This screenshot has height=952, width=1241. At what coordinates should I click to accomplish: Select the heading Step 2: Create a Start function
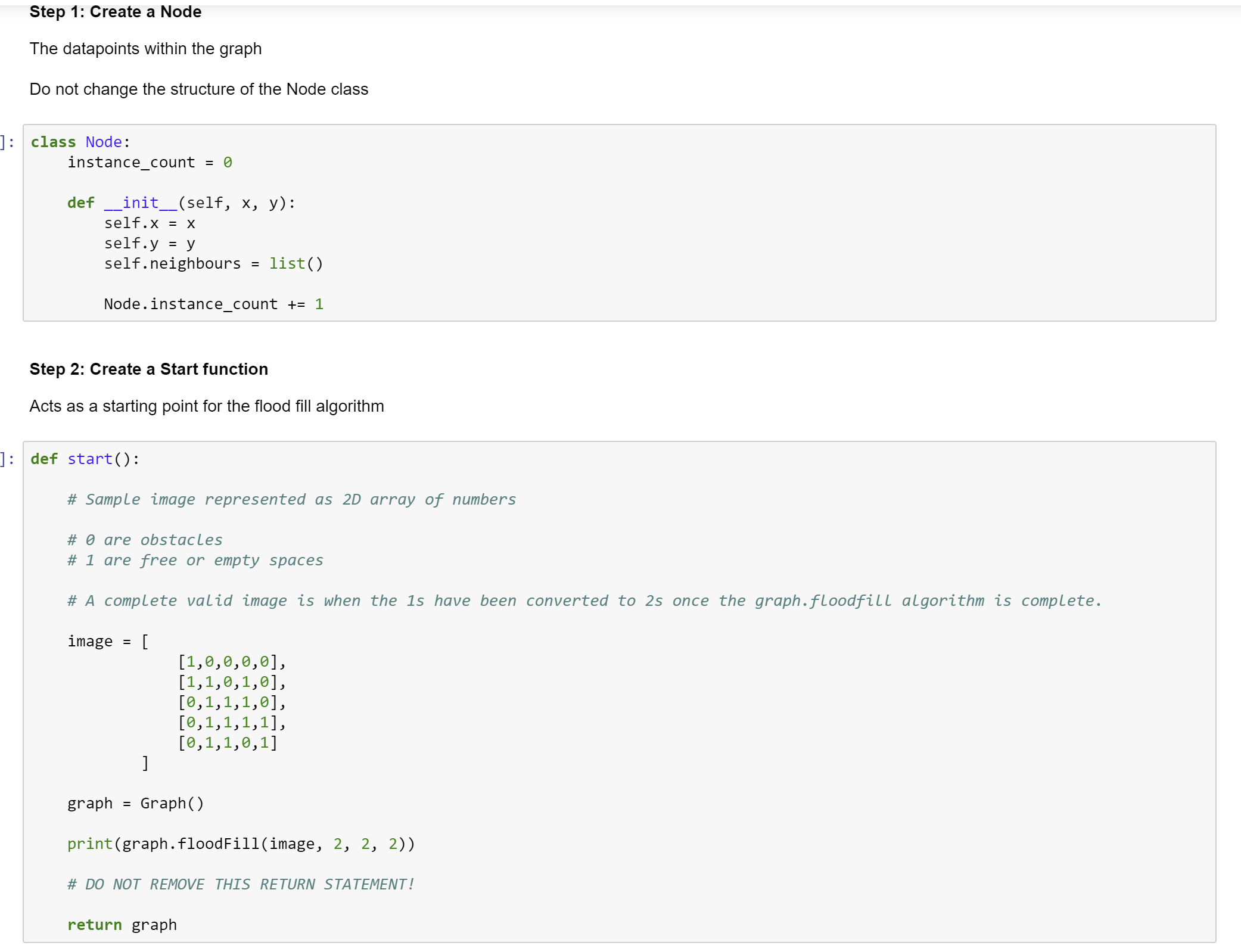click(148, 369)
